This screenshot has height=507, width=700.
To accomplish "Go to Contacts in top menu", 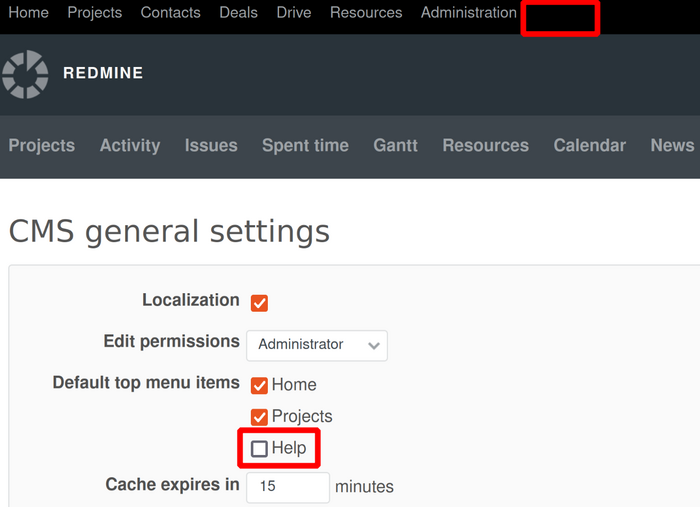I will pos(170,13).
